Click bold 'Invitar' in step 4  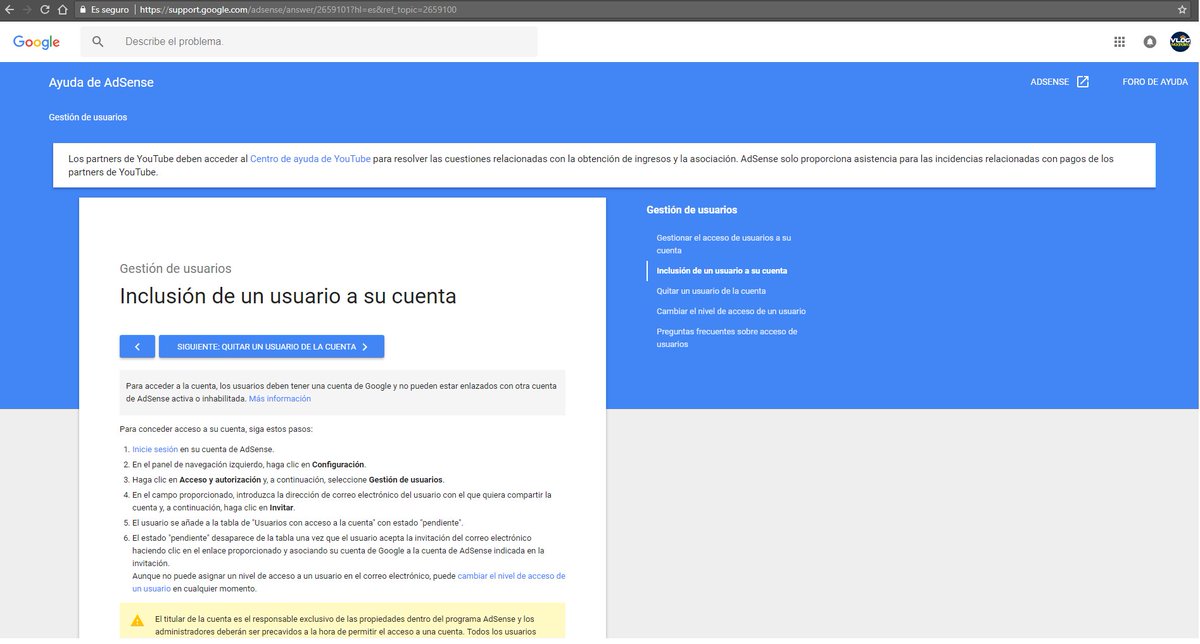pos(282,507)
